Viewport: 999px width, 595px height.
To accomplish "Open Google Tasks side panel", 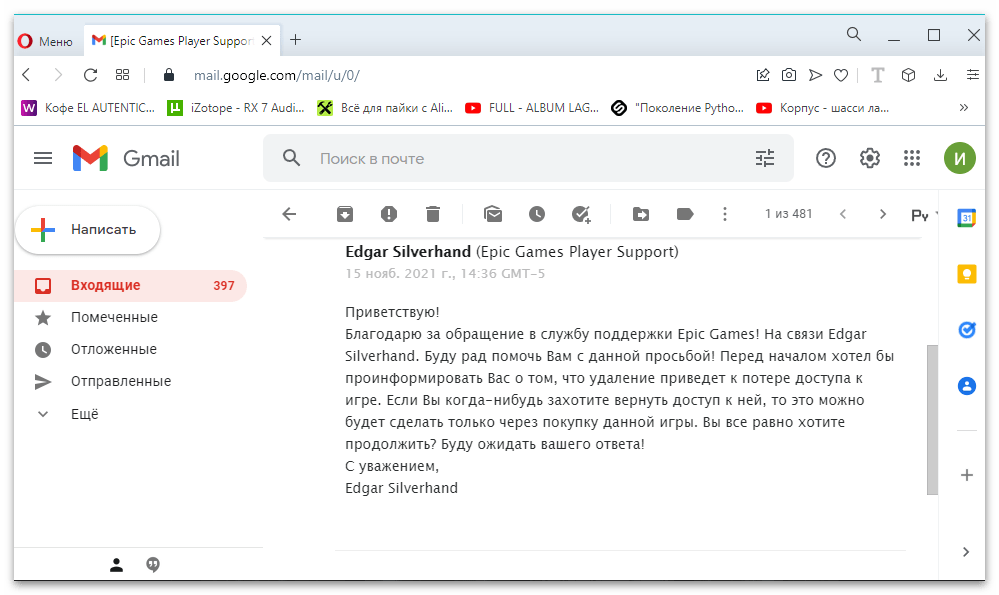I will [x=967, y=329].
